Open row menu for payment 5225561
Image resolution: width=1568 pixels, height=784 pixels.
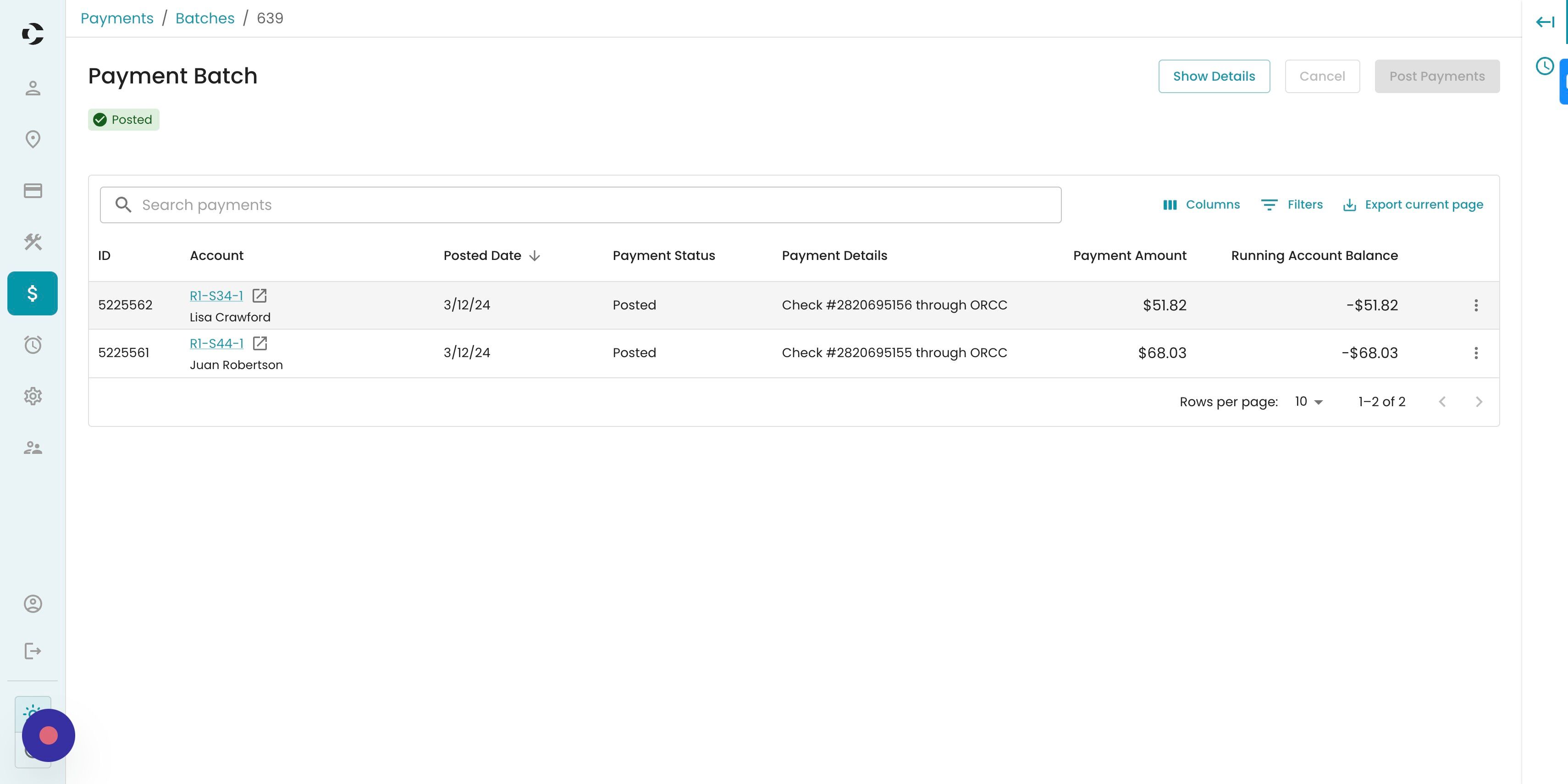coord(1475,353)
